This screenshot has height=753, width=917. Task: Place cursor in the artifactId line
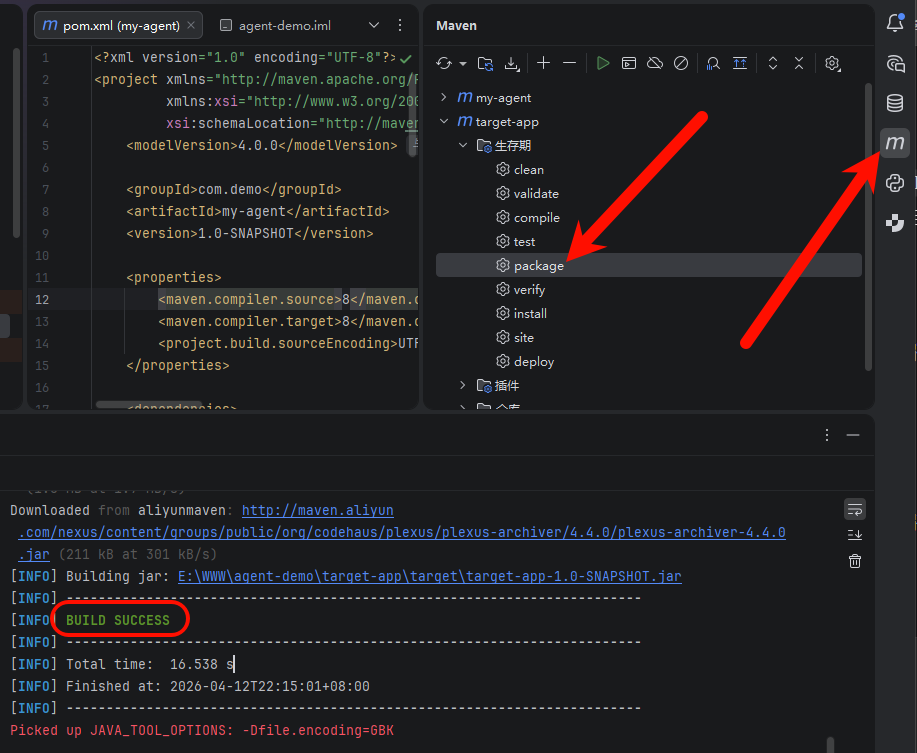click(258, 211)
